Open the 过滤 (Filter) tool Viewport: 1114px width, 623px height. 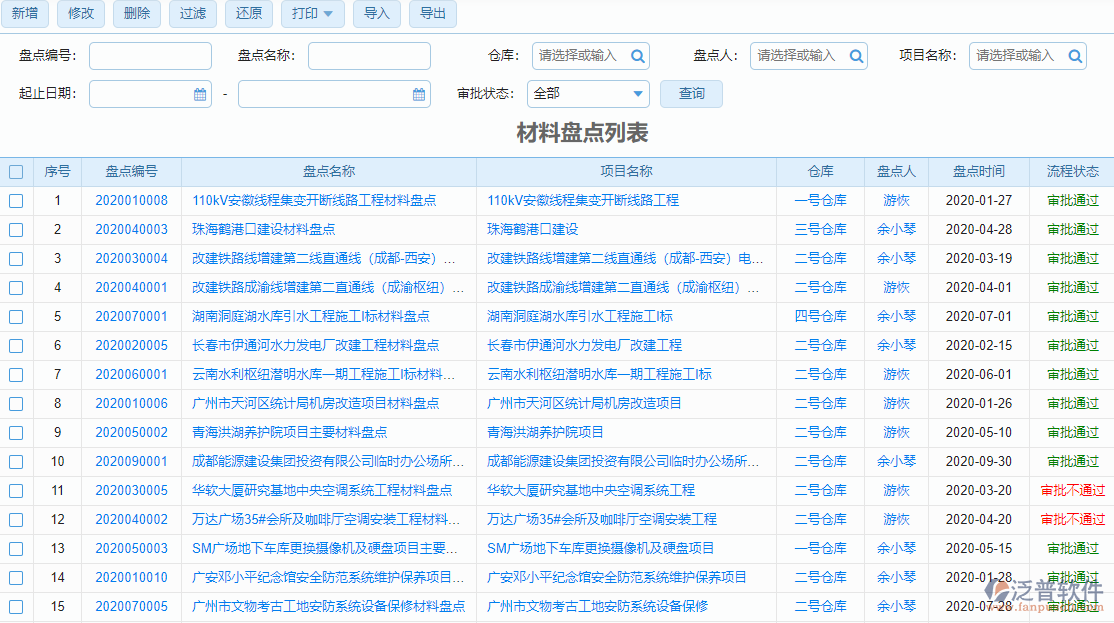pos(192,14)
